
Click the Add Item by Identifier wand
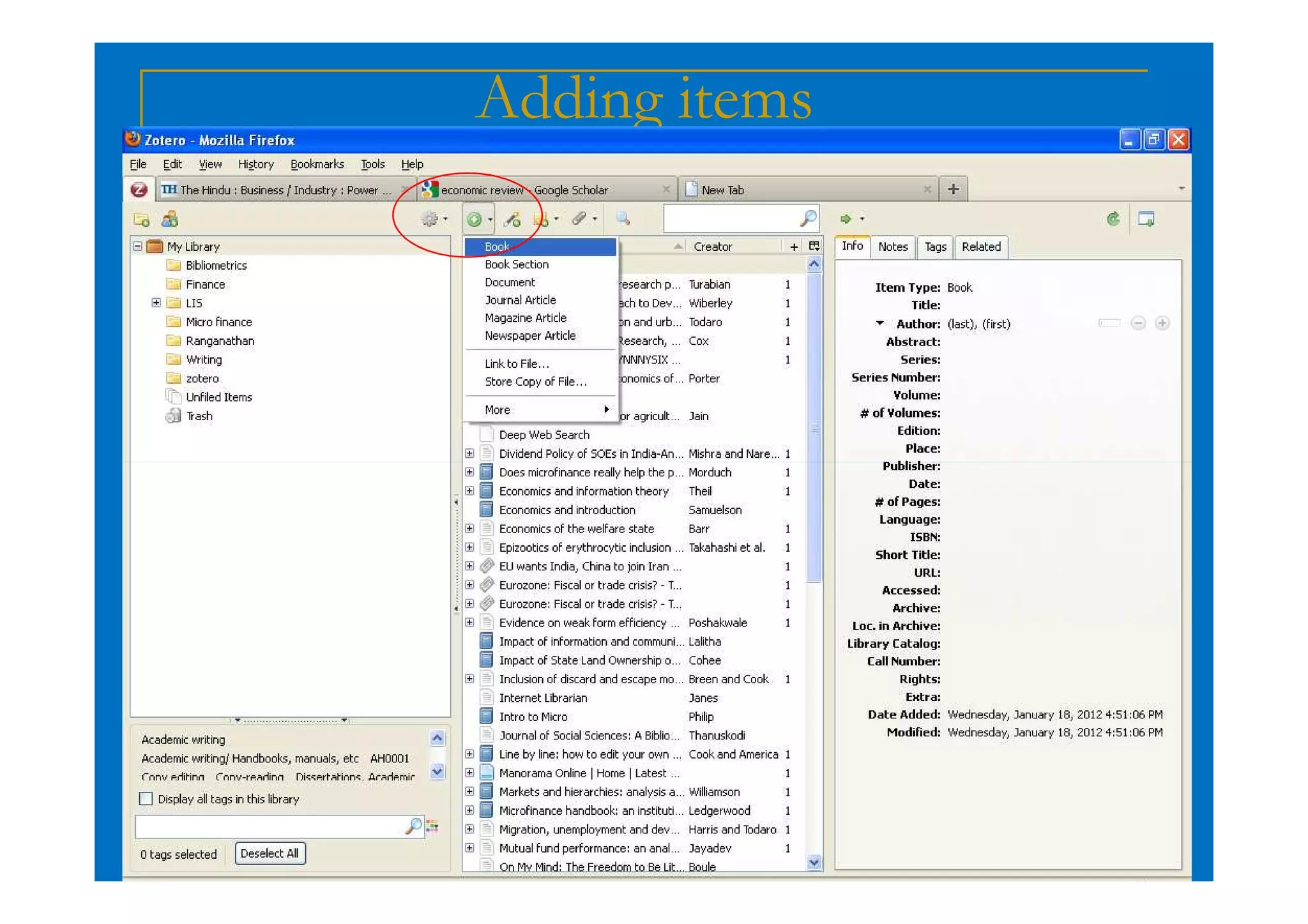coord(512,220)
